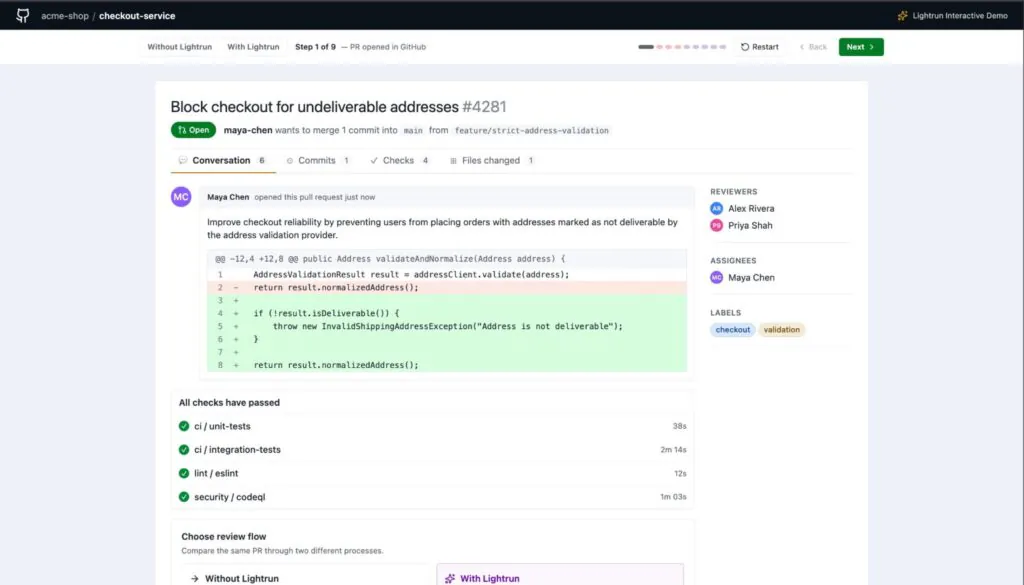Click the Files changed tab icon
The width and height of the screenshot is (1024, 585).
pos(453,161)
